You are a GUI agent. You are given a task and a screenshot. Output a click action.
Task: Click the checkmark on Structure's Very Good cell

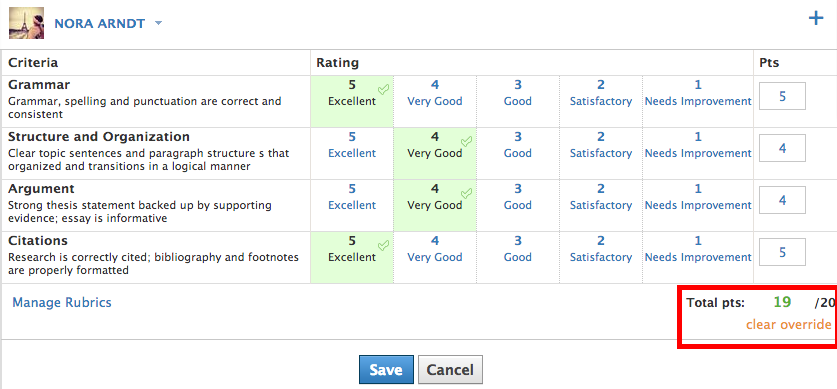(x=467, y=141)
